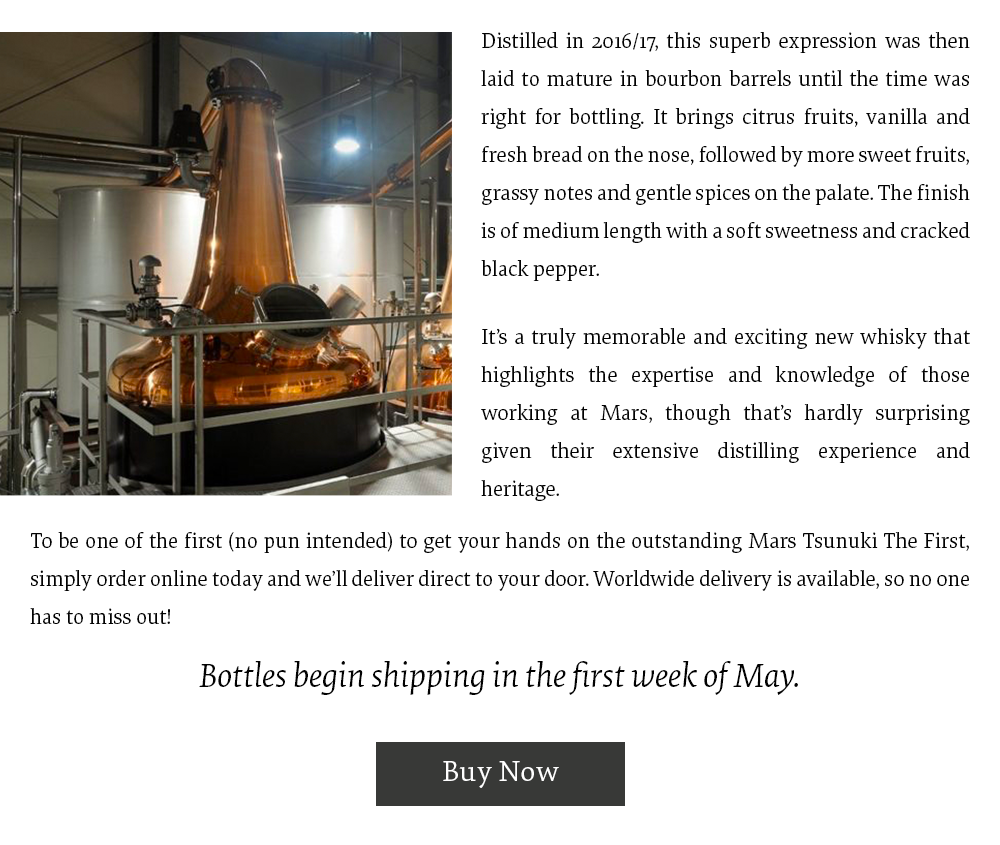Open the copper pot still photo
Viewport: 1000px width, 845px height.
[x=225, y=263]
